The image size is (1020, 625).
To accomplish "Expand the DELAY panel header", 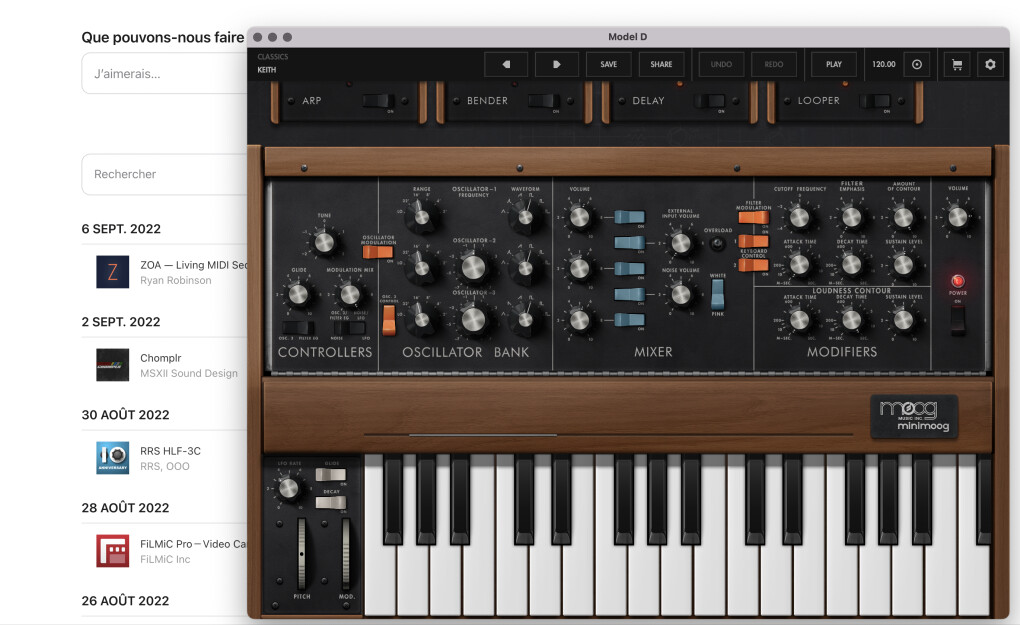I will click(649, 101).
